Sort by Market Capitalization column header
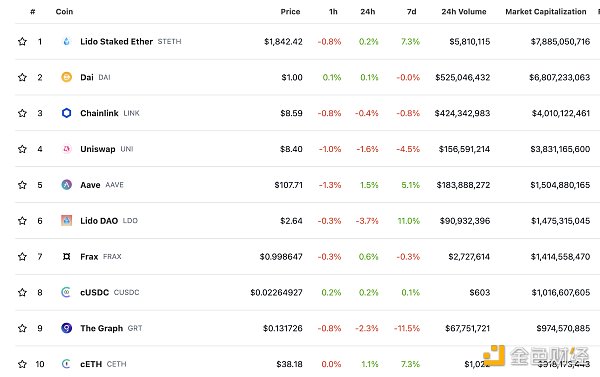The image size is (600, 377). (546, 11)
